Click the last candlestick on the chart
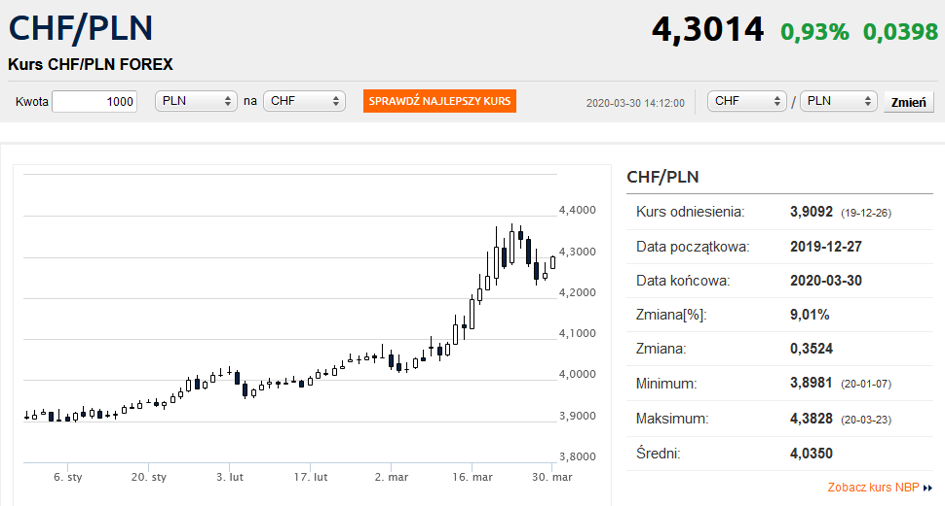Viewport: 945px width, 506px height. (553, 262)
